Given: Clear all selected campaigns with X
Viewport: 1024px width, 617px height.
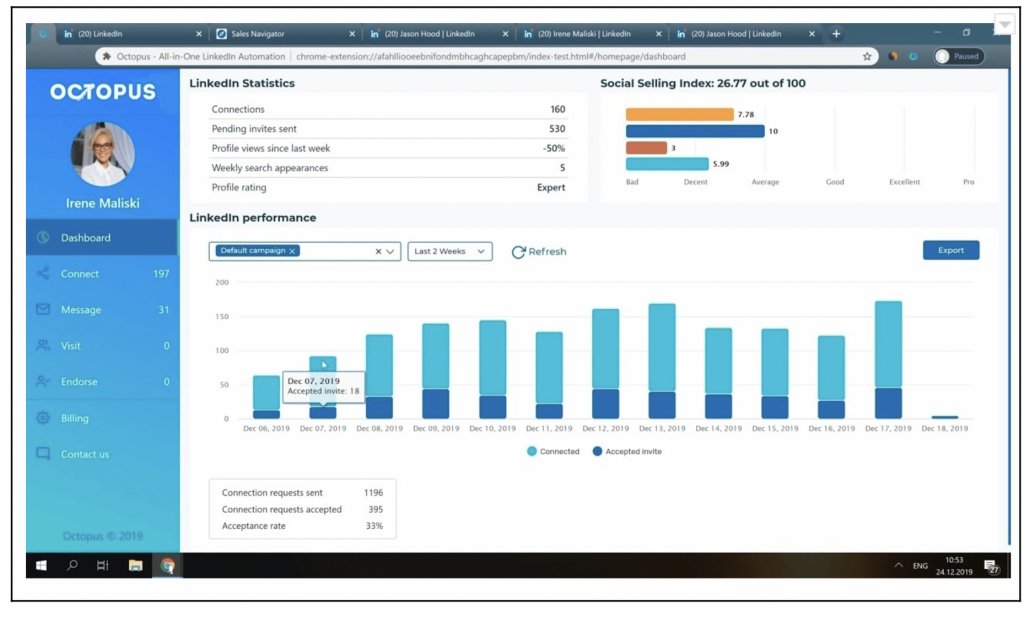Looking at the screenshot, I should click(x=378, y=251).
